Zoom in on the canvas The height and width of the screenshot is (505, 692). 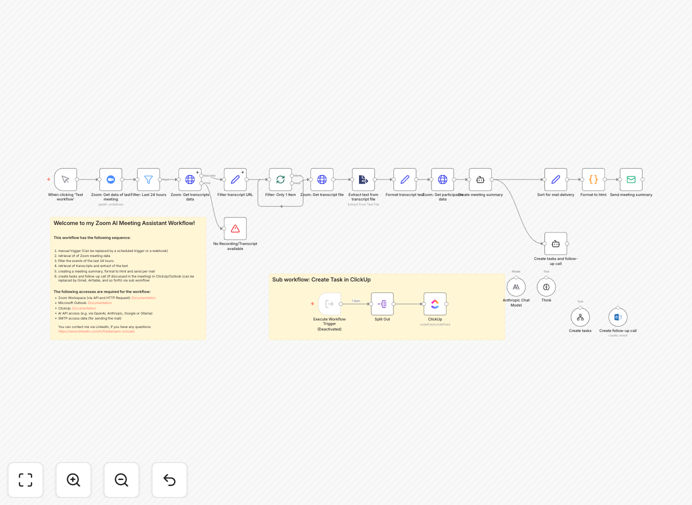[x=73, y=480]
